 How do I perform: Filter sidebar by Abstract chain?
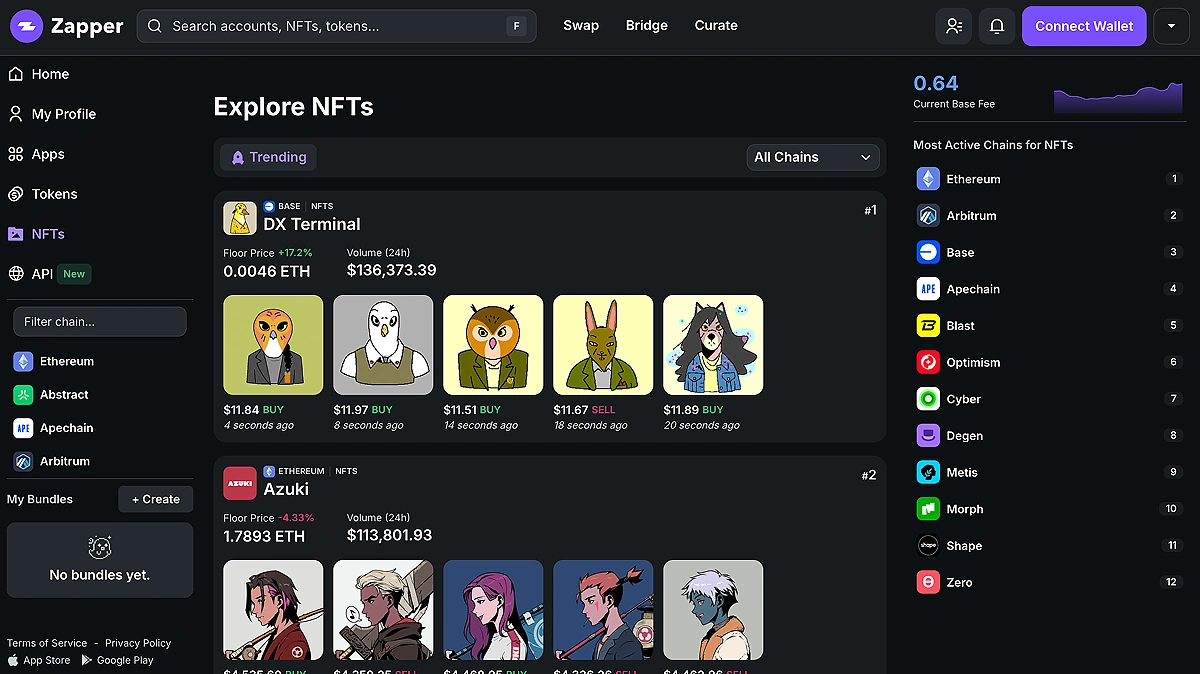(x=64, y=395)
